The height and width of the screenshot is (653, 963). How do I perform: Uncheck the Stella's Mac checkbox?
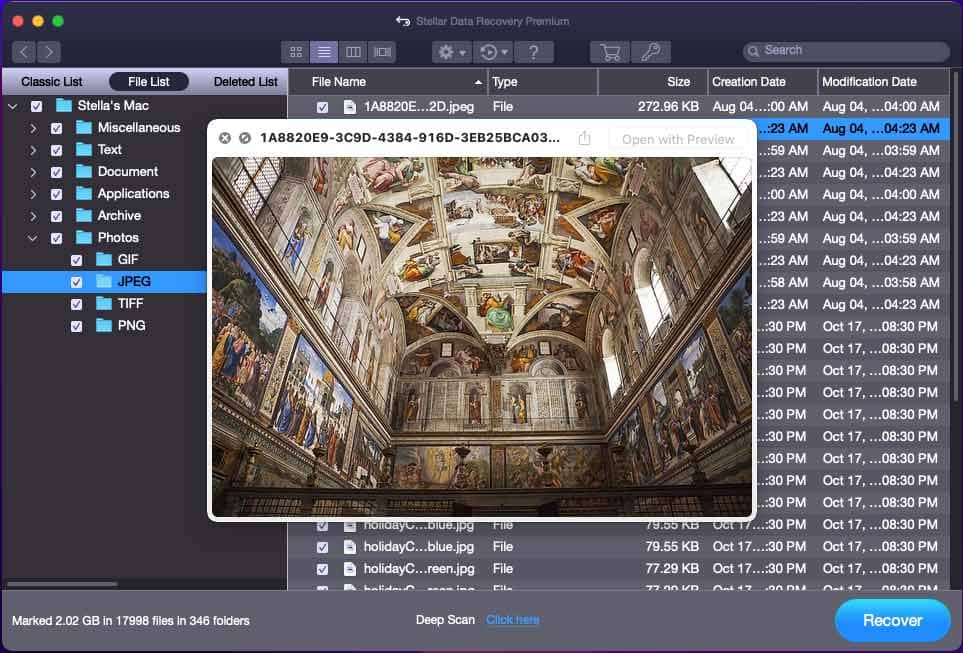(x=36, y=106)
